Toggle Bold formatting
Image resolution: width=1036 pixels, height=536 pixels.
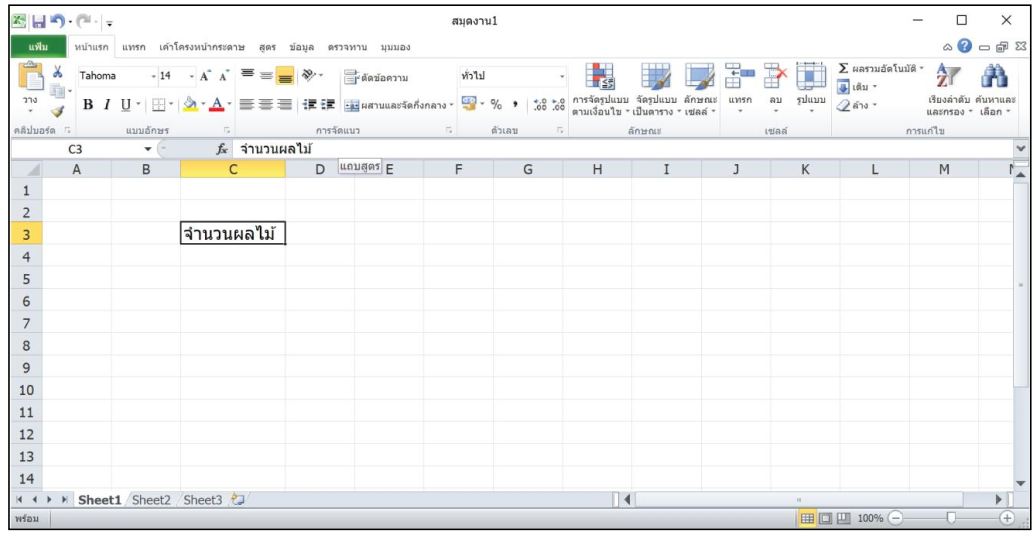click(88, 104)
